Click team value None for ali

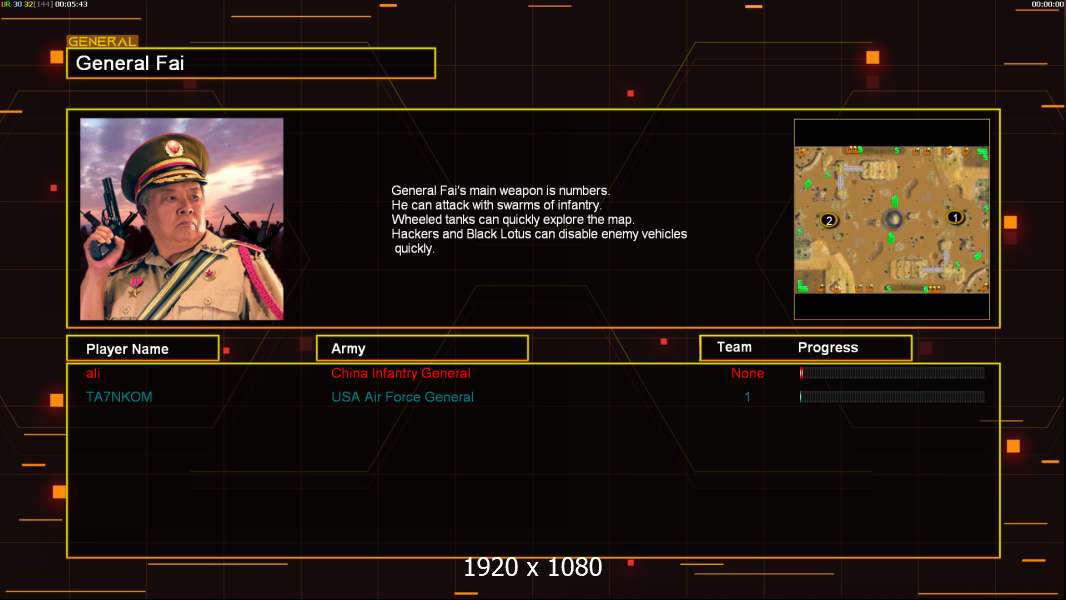click(747, 373)
